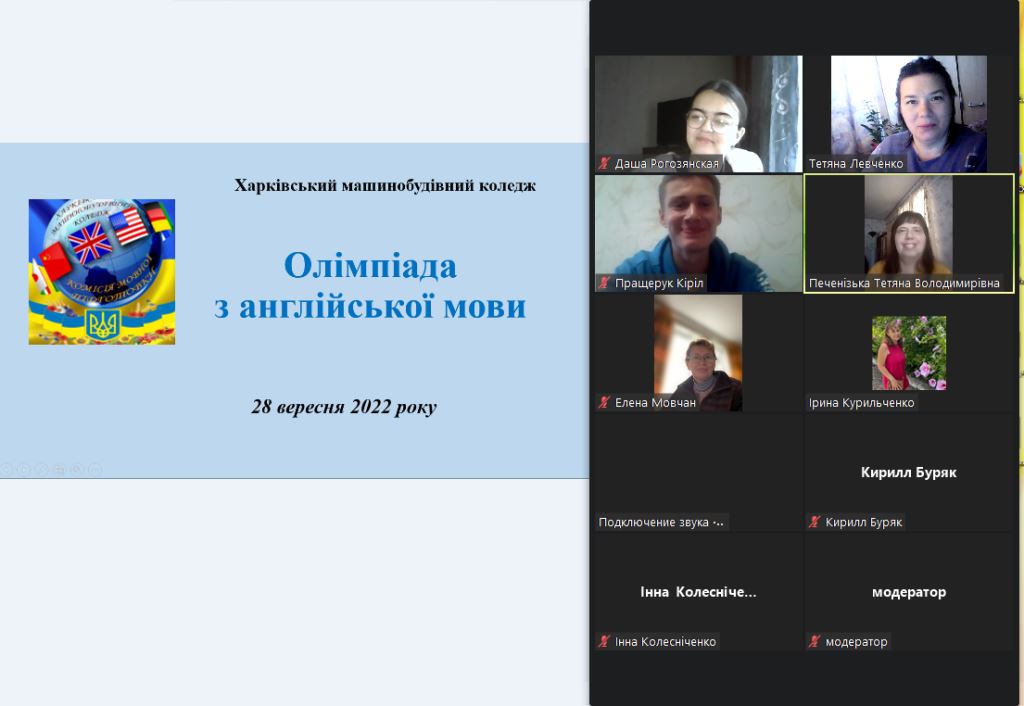Click next slide arrow in slideshow controls
The width and height of the screenshot is (1024, 706).
pyautogui.click(x=24, y=470)
